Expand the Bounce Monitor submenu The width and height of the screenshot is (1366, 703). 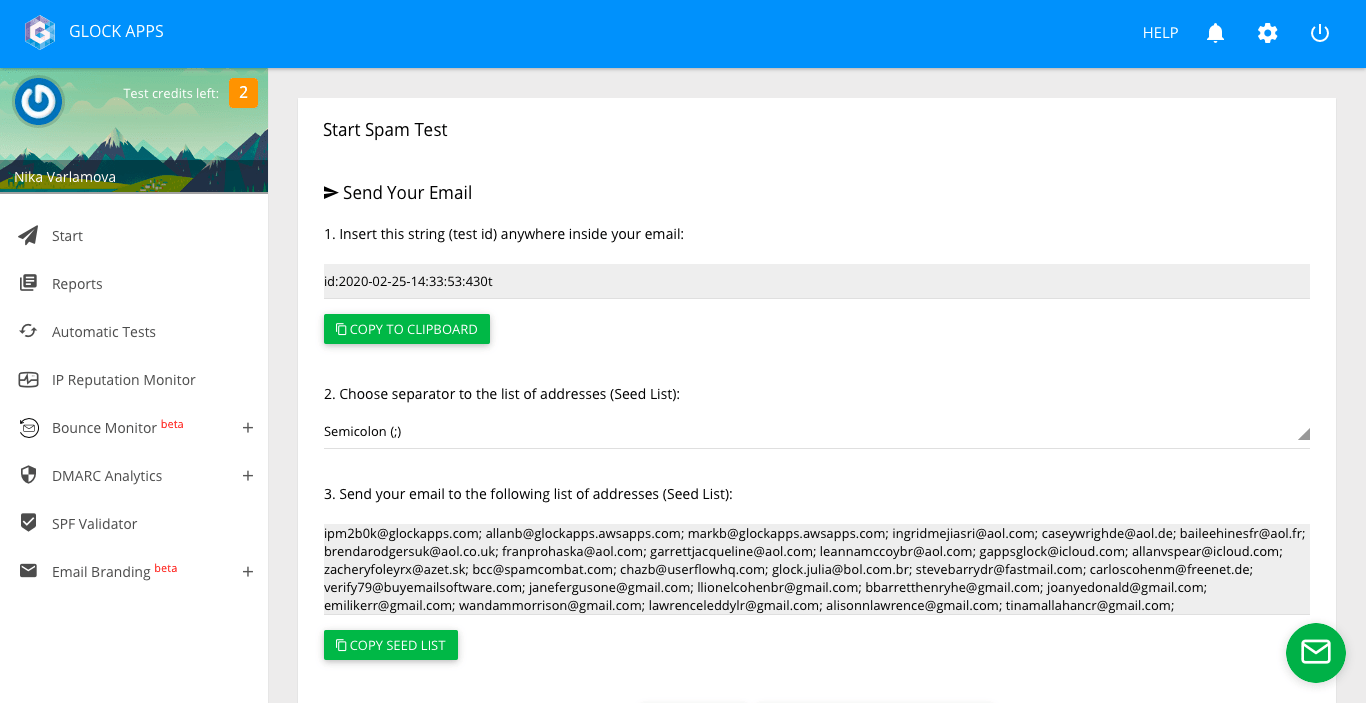(x=248, y=428)
